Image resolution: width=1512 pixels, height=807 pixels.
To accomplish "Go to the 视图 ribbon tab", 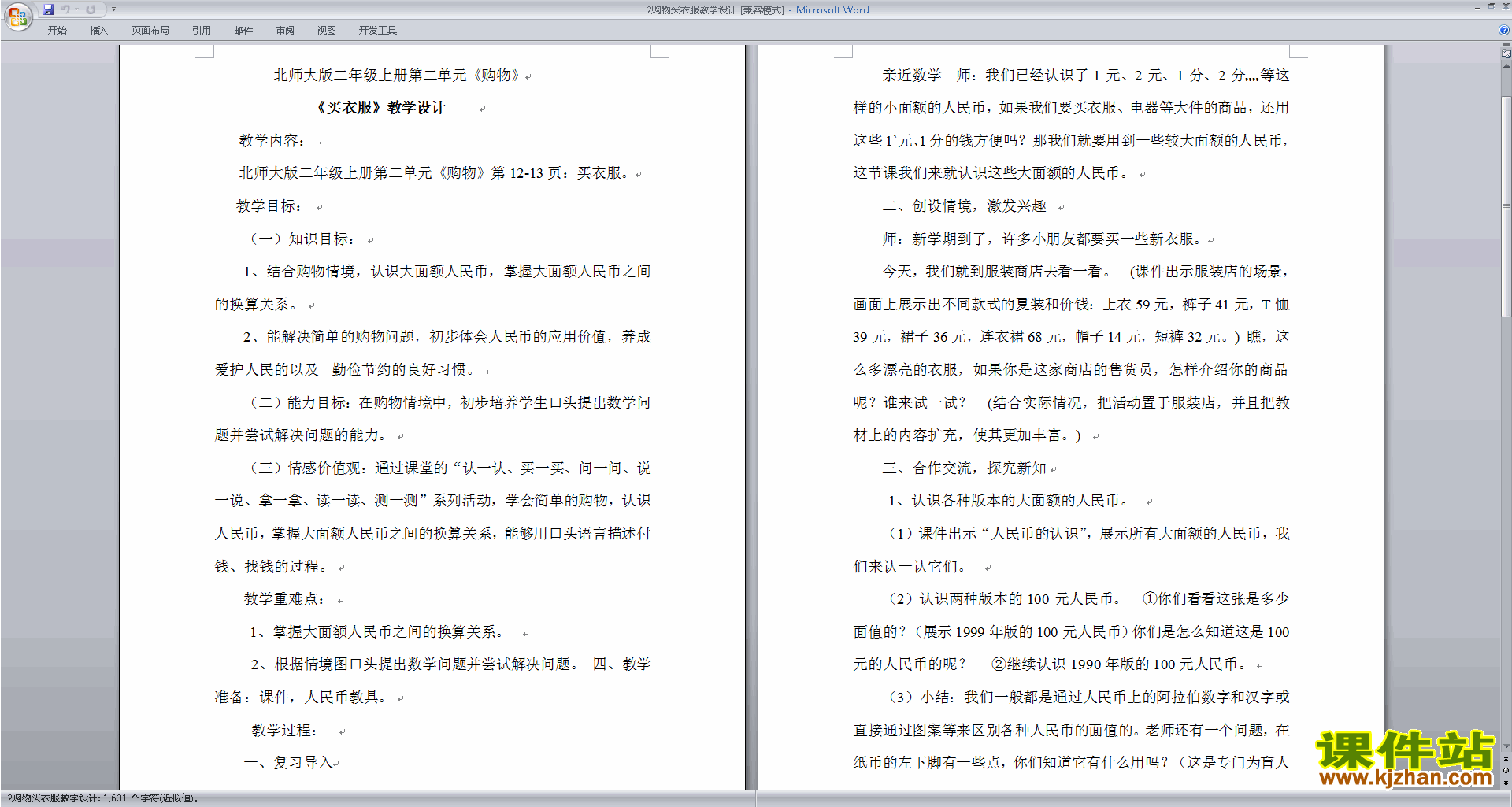I will [x=327, y=30].
